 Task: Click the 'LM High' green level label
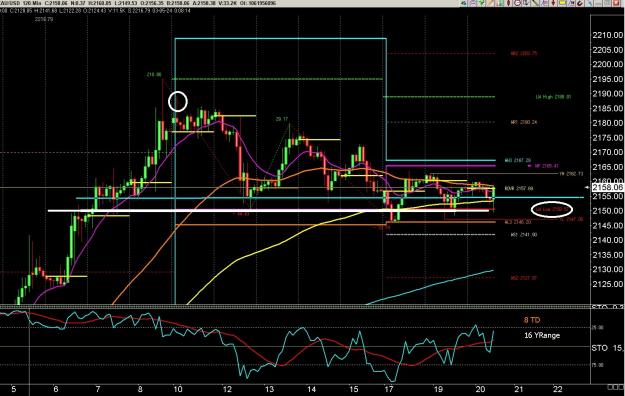(x=553, y=97)
